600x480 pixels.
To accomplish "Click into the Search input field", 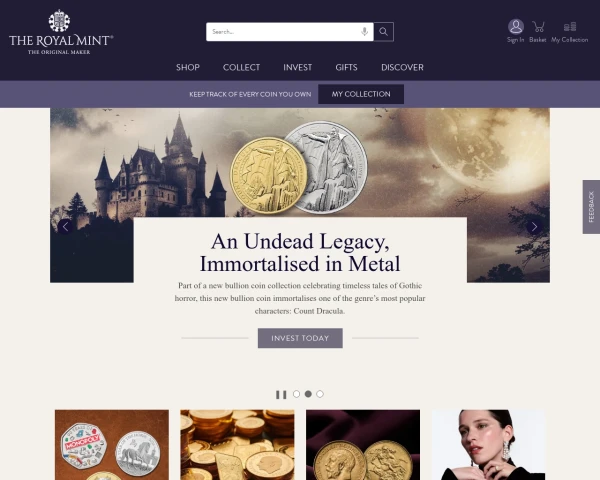I will tap(283, 32).
